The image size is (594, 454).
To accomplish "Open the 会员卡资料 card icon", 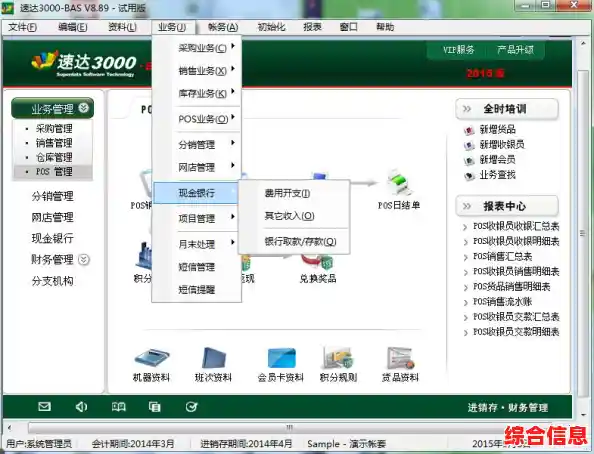I will 281,358.
